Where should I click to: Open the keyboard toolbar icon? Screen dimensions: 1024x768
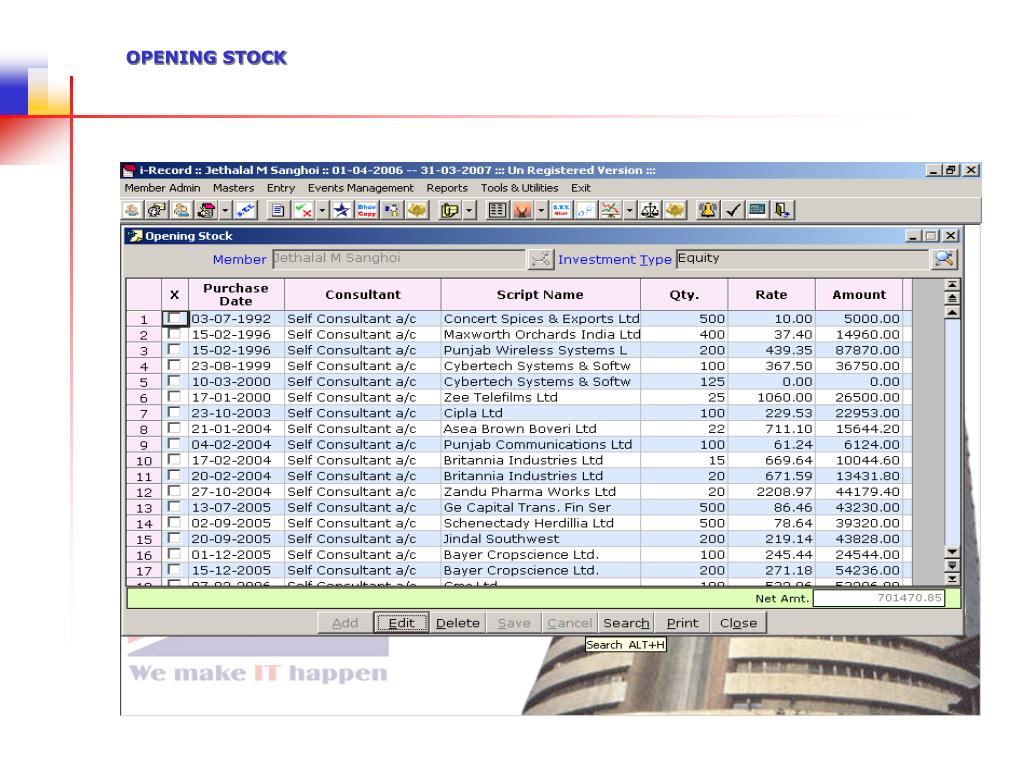click(x=758, y=210)
